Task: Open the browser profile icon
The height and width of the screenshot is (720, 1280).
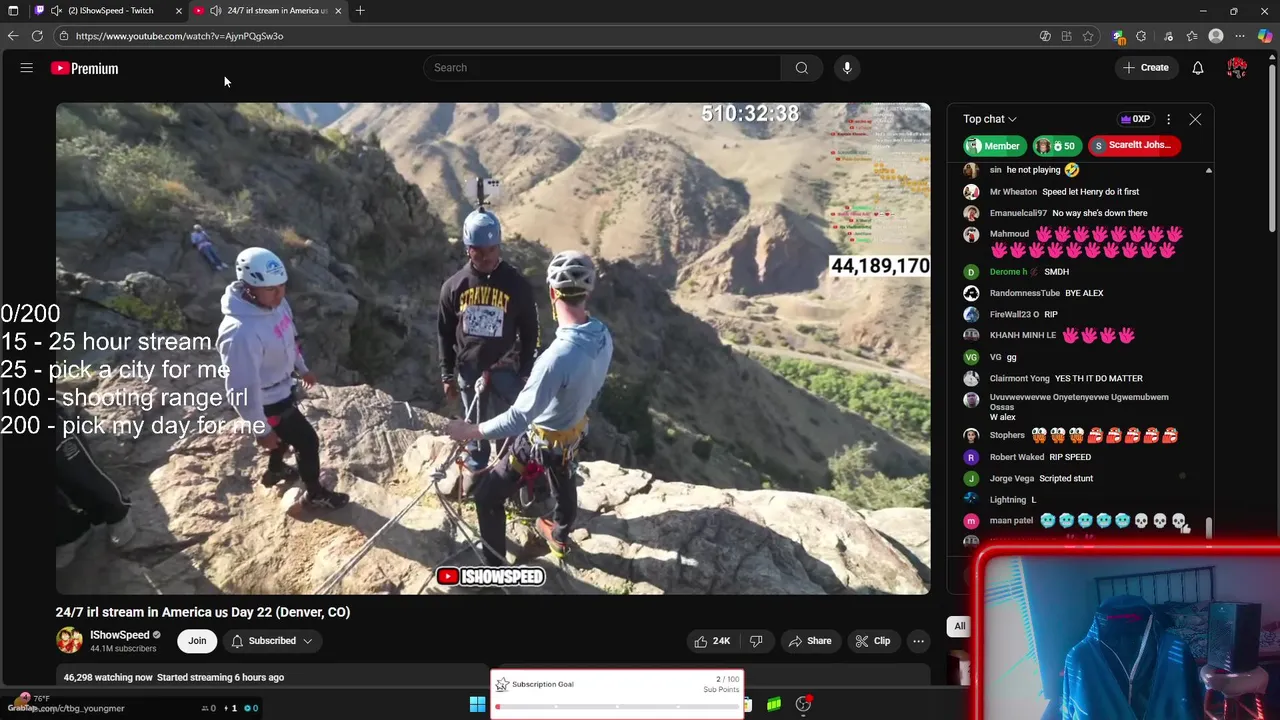Action: pos(1216,36)
